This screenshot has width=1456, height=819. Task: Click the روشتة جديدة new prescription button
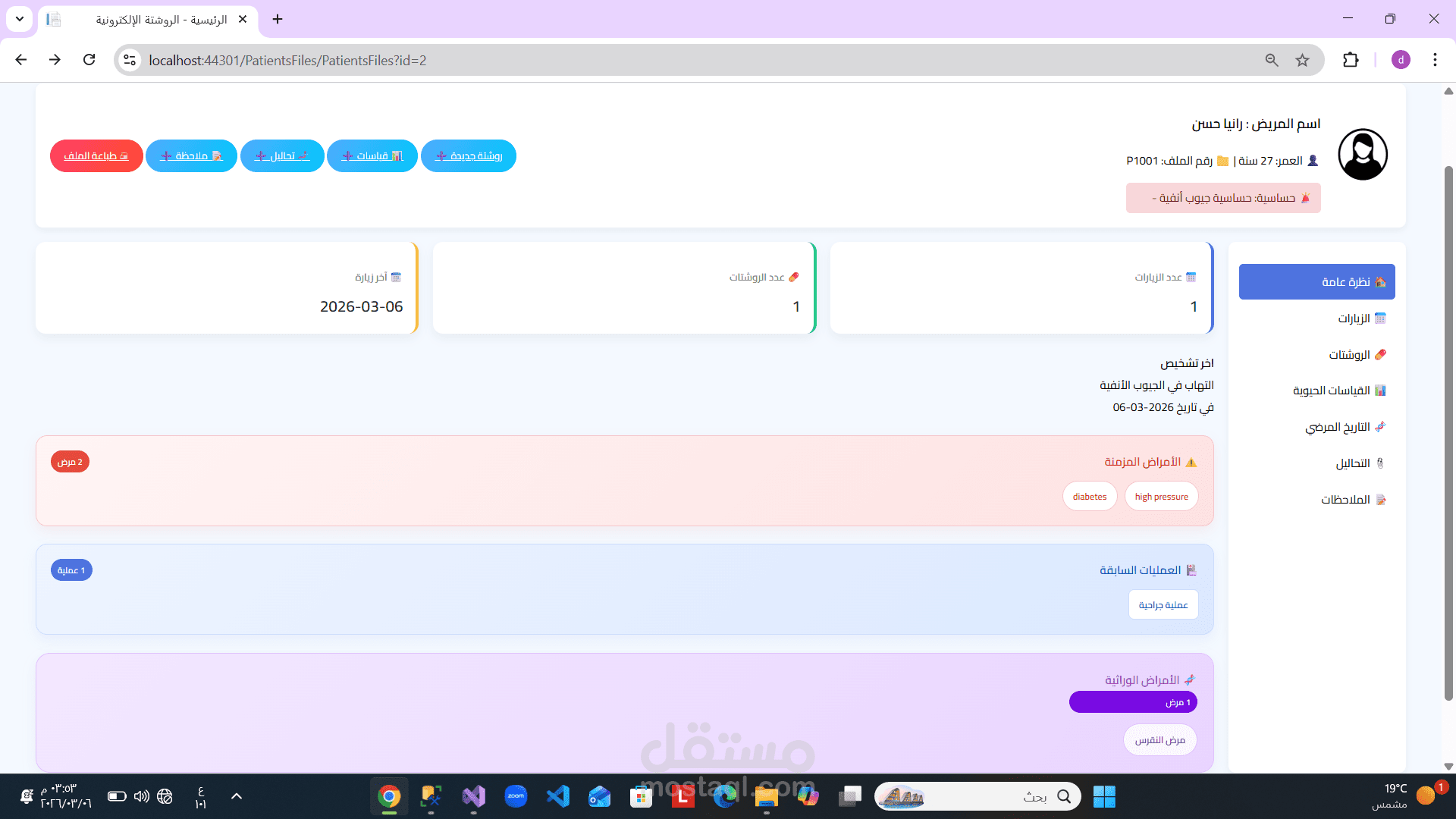[x=469, y=156]
